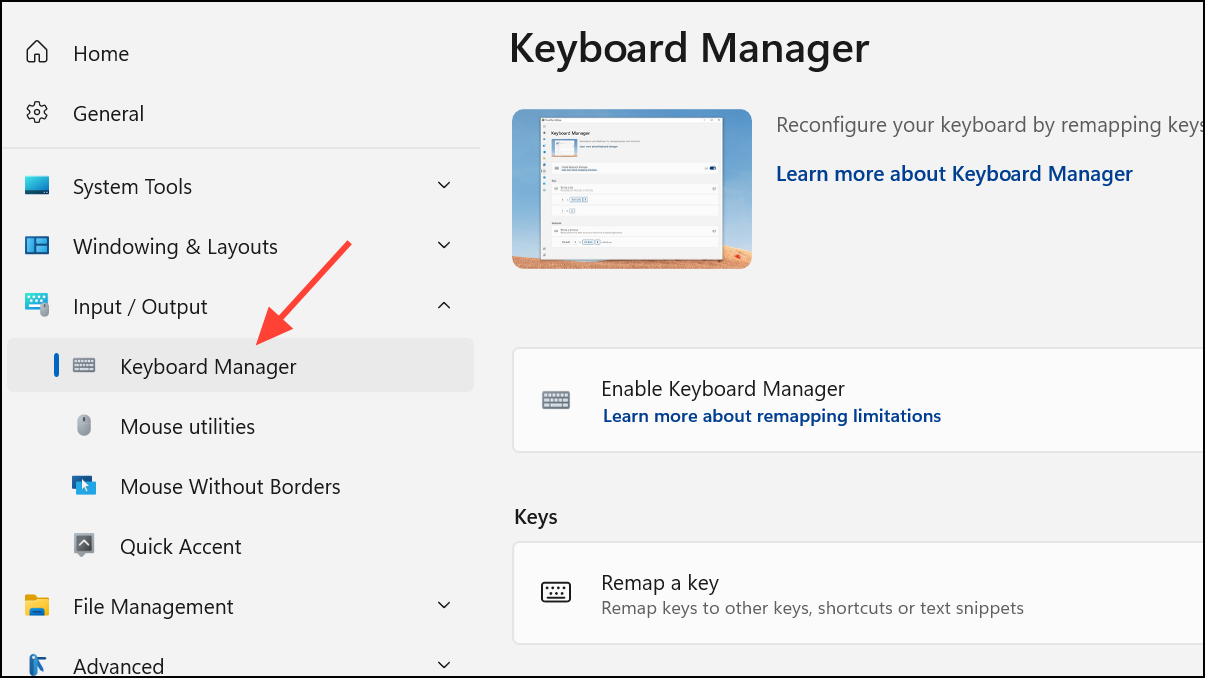The width and height of the screenshot is (1205, 678).
Task: Click the File Management label
Action: click(x=153, y=607)
